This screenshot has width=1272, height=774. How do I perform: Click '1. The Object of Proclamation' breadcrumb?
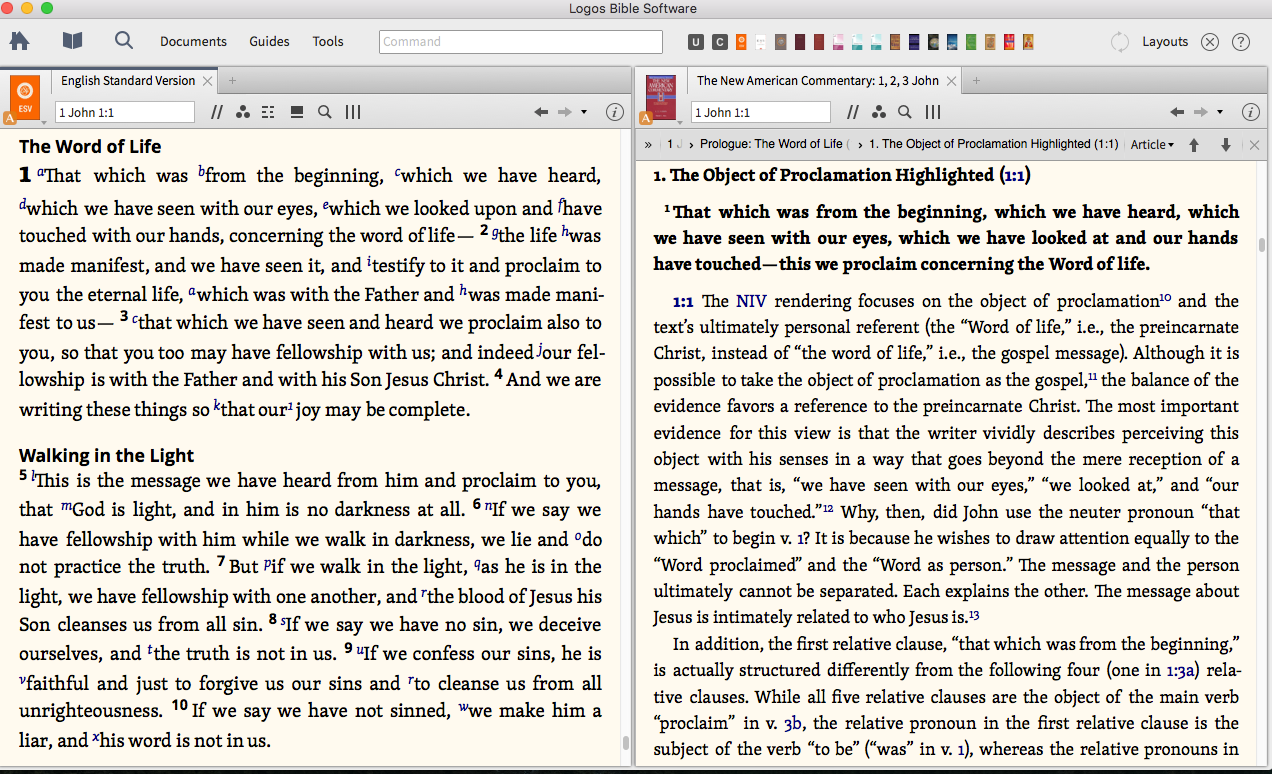[x=995, y=145]
